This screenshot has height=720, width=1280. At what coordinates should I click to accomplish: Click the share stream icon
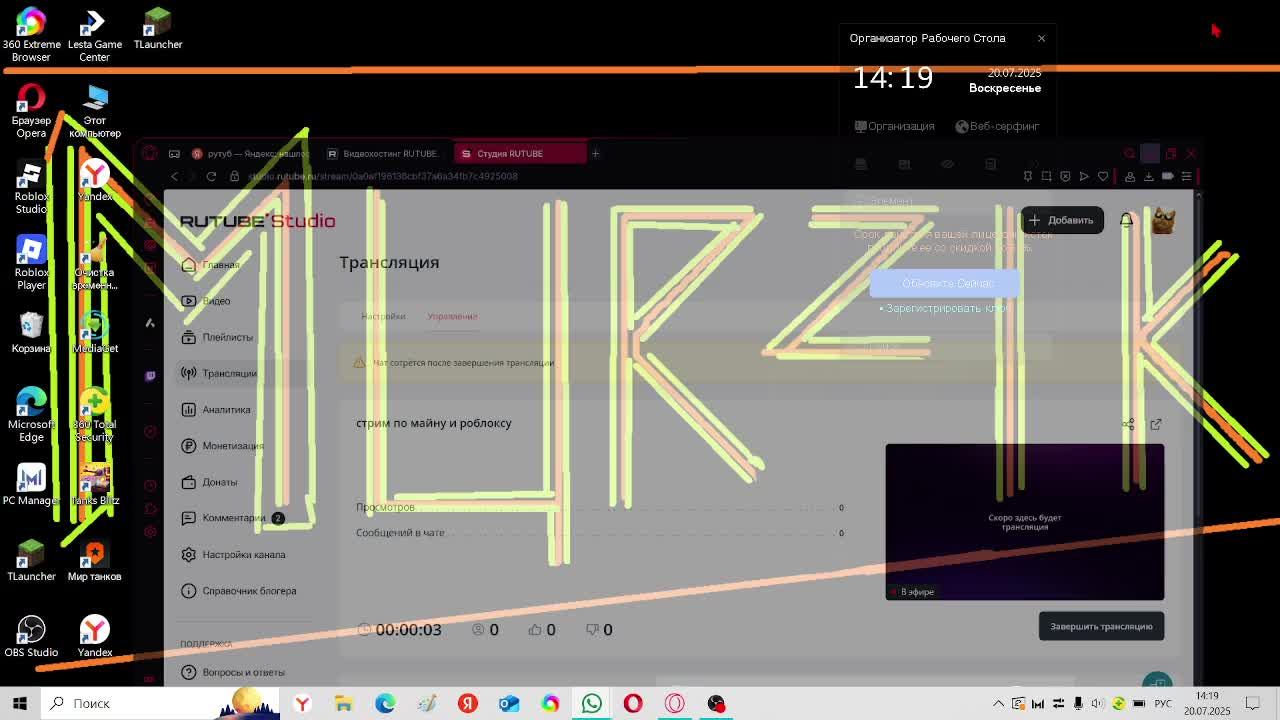tap(1128, 424)
